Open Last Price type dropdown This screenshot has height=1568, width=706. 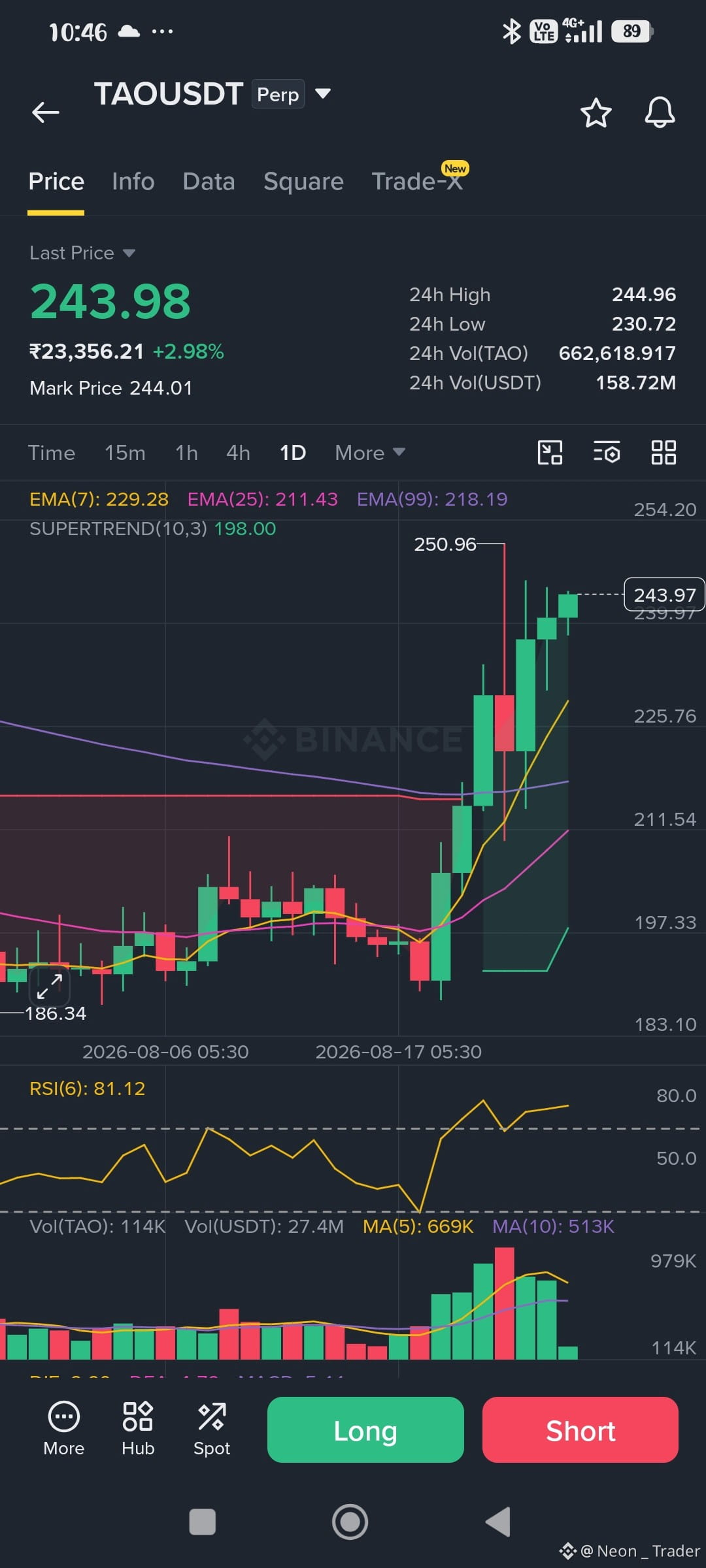pyautogui.click(x=82, y=253)
